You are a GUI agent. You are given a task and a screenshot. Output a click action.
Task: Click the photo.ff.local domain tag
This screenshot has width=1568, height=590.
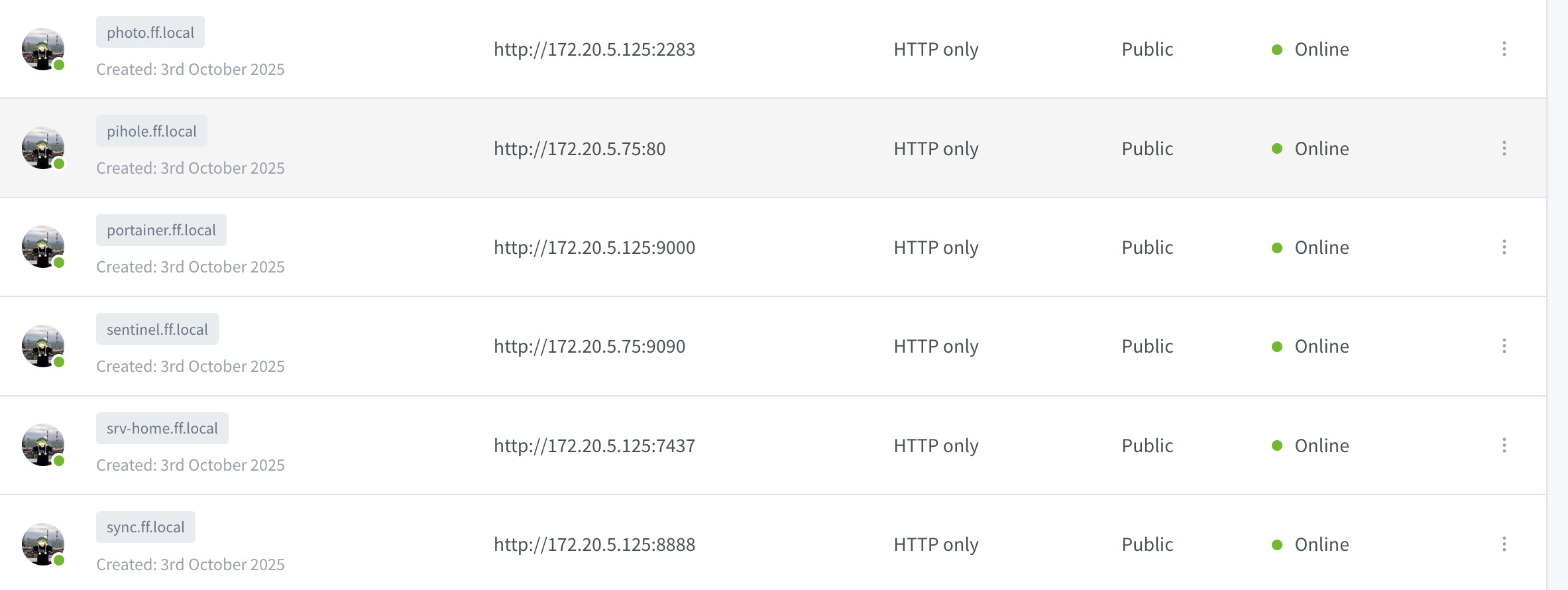(x=150, y=32)
